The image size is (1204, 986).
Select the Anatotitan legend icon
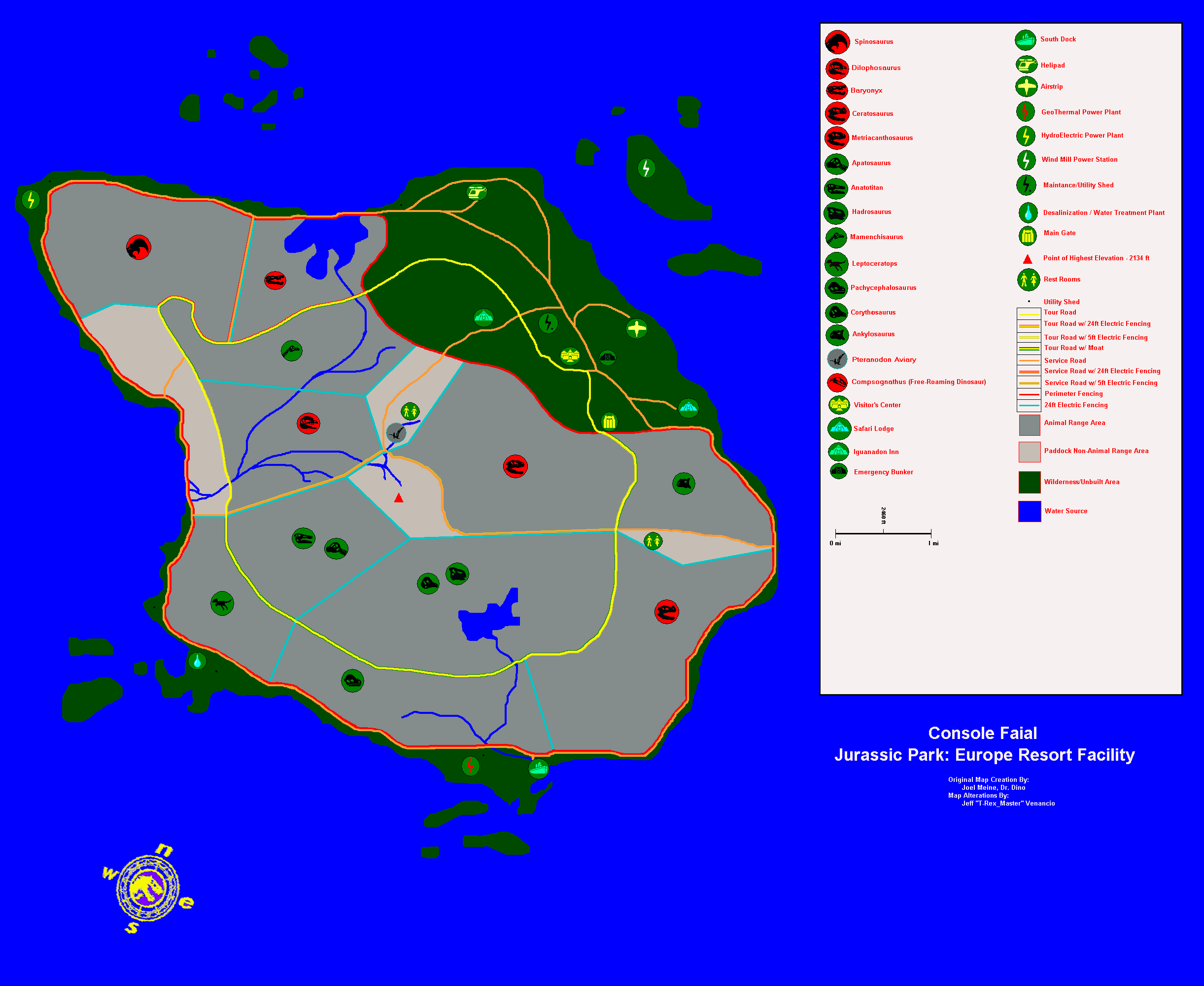click(836, 188)
